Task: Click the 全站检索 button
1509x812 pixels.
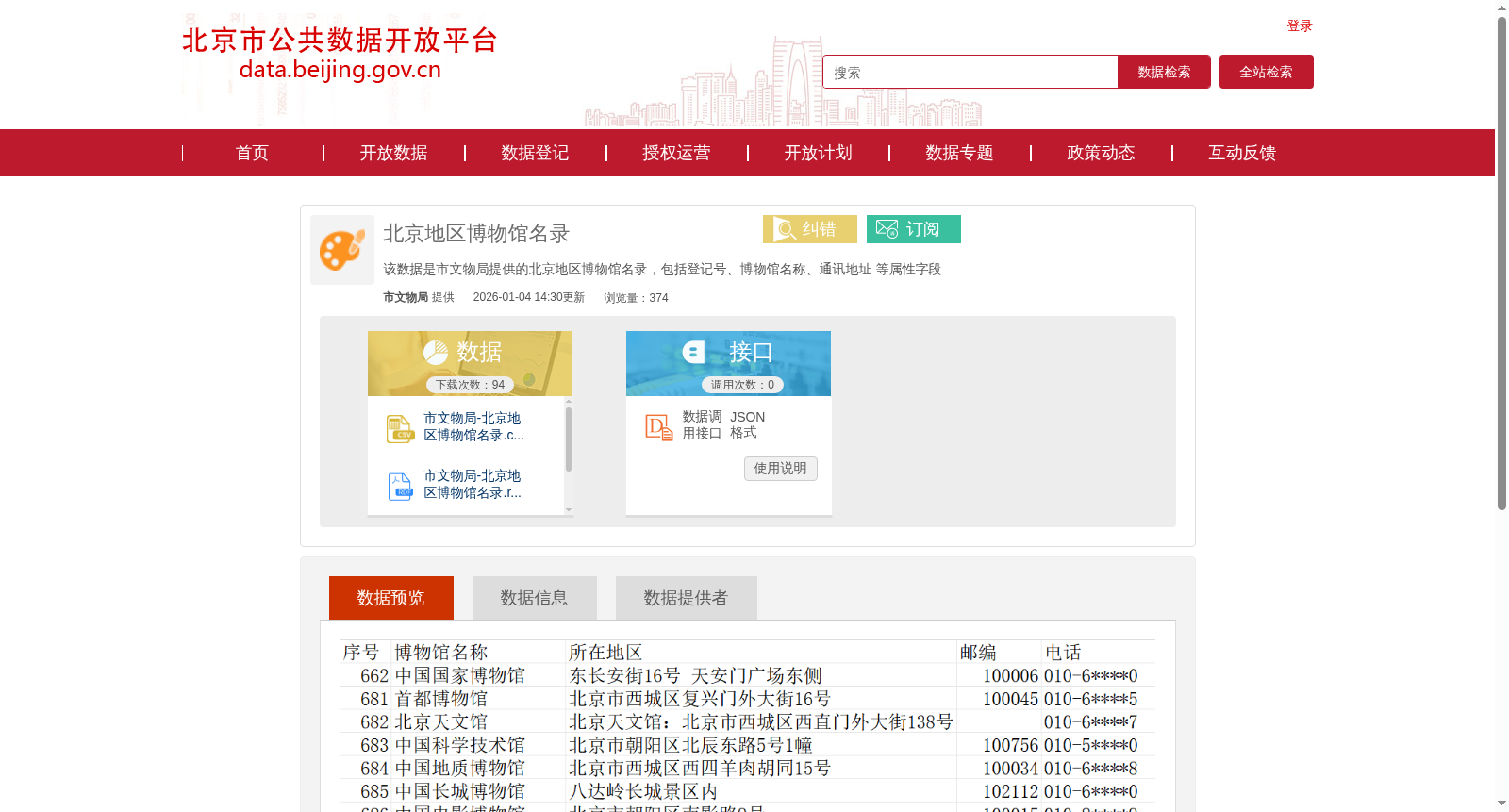Action: (1267, 72)
